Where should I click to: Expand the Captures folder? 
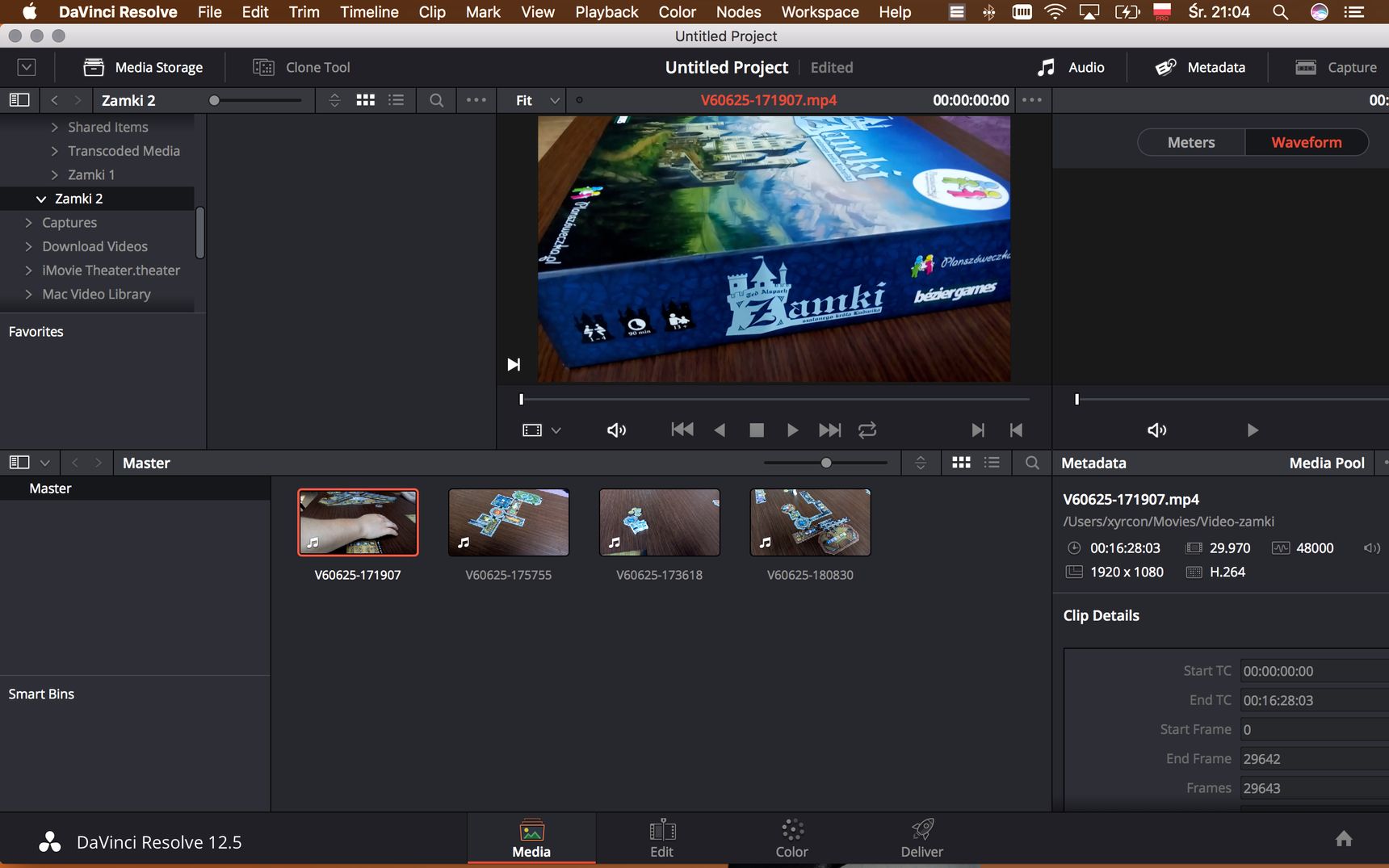pos(28,222)
